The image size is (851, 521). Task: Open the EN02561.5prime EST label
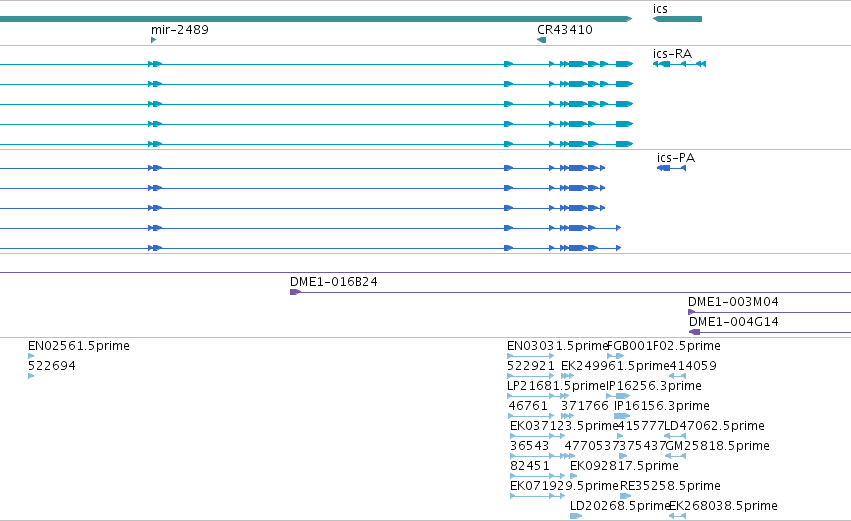pos(79,346)
